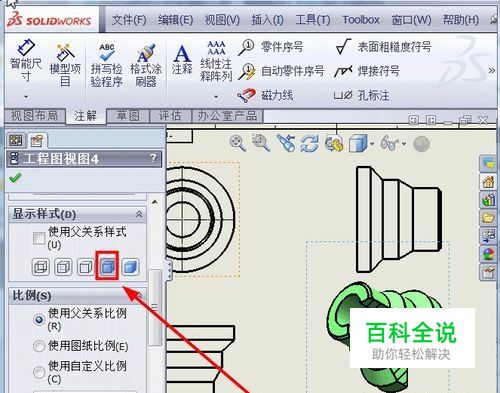Open the 帮助(H) menu

(461, 20)
